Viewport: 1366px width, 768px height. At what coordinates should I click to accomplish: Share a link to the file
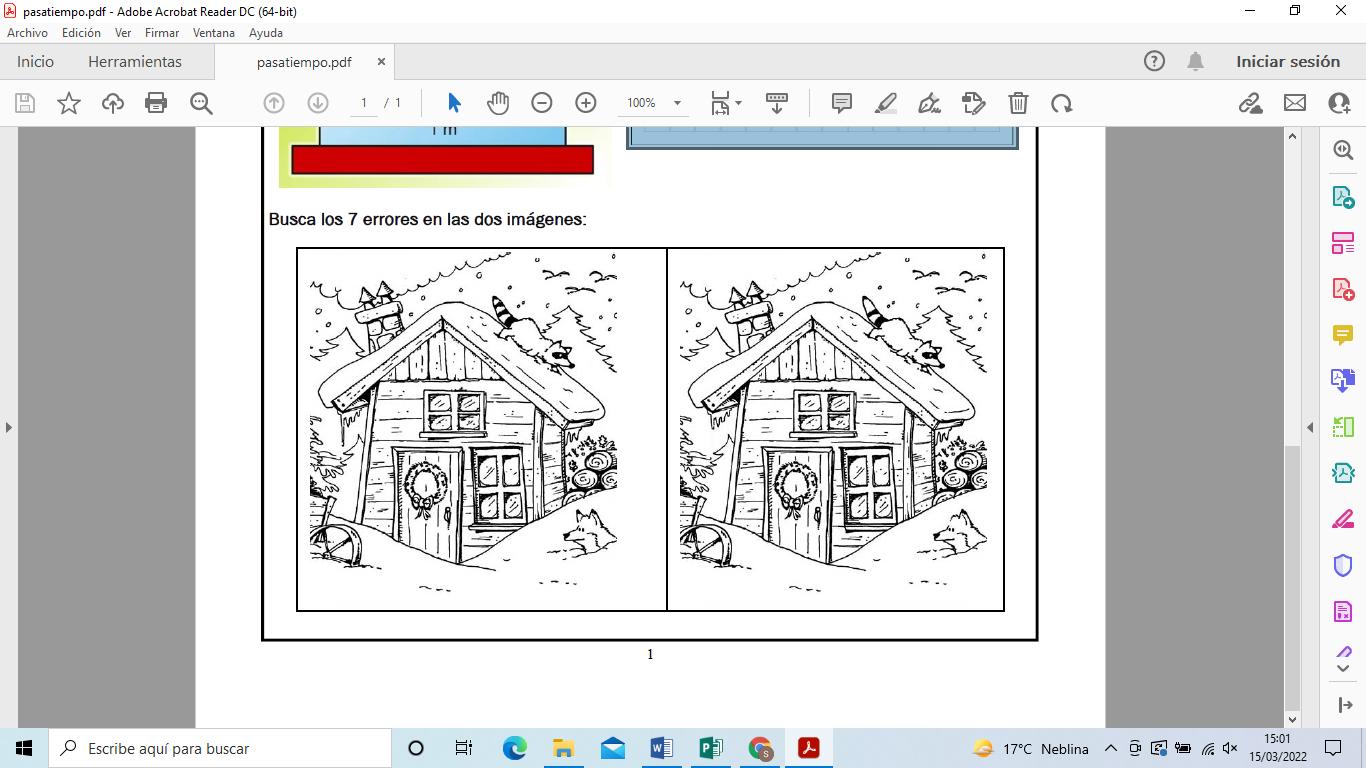(1250, 103)
